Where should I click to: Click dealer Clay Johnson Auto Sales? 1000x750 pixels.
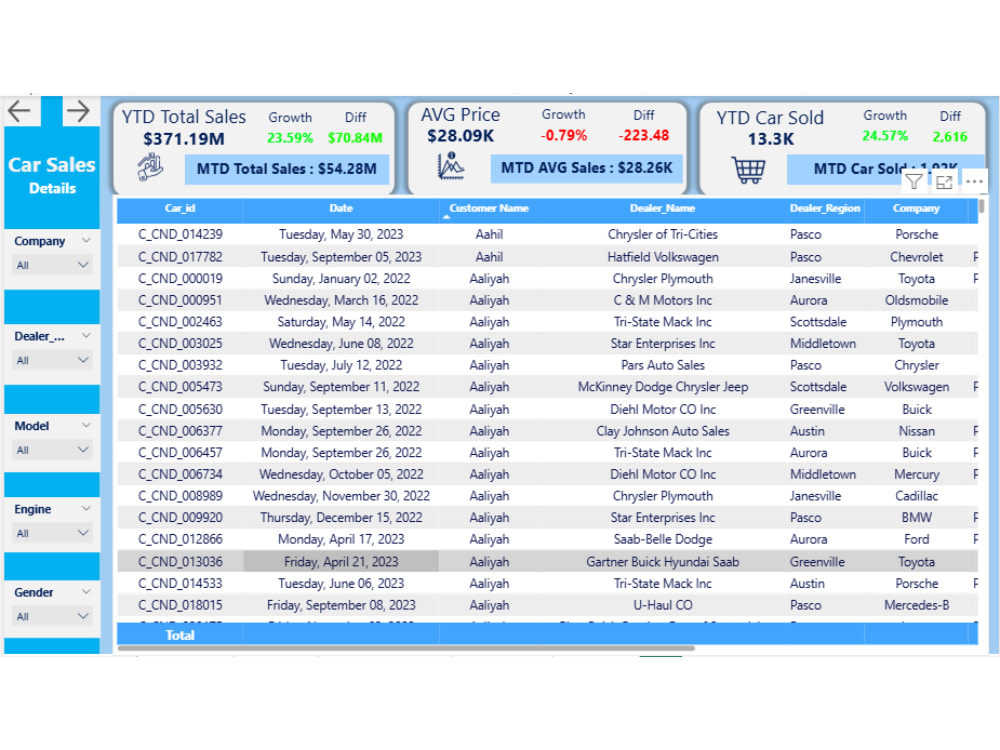663,431
